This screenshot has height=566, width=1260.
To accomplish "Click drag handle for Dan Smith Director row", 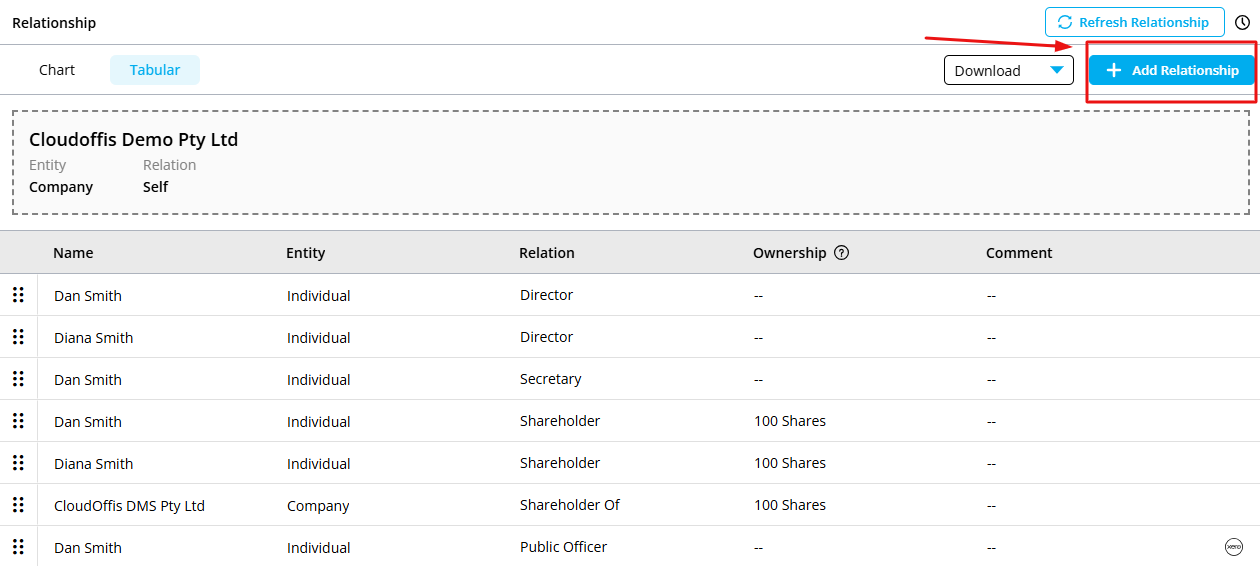I will [18, 295].
